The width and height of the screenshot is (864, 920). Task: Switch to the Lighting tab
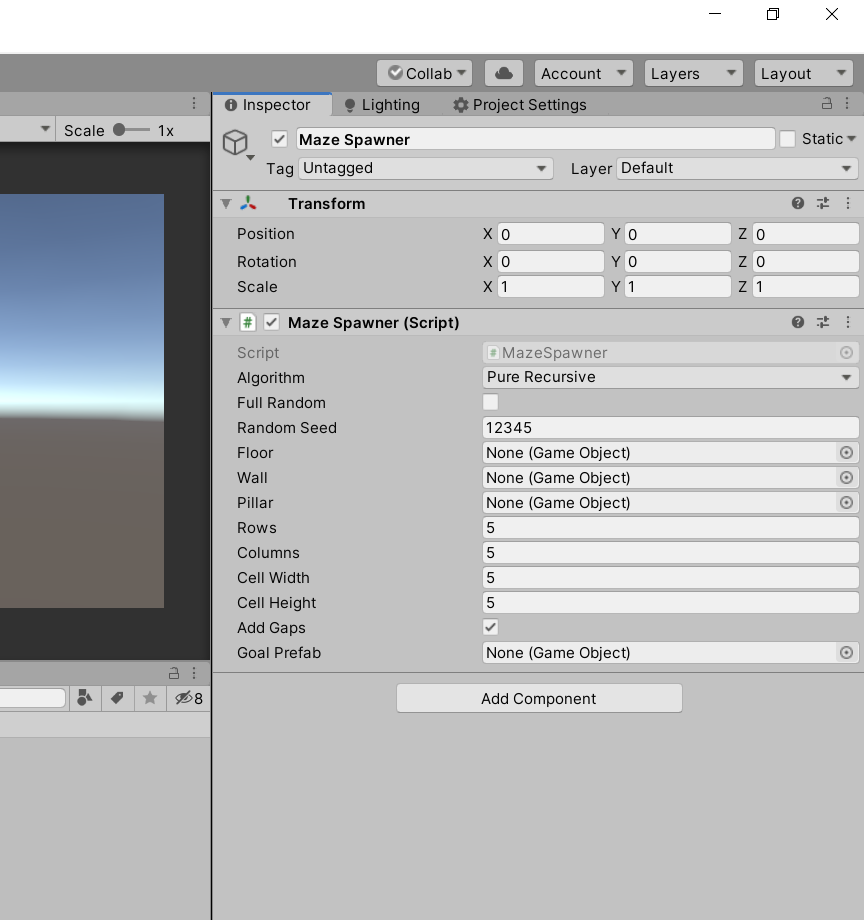382,104
